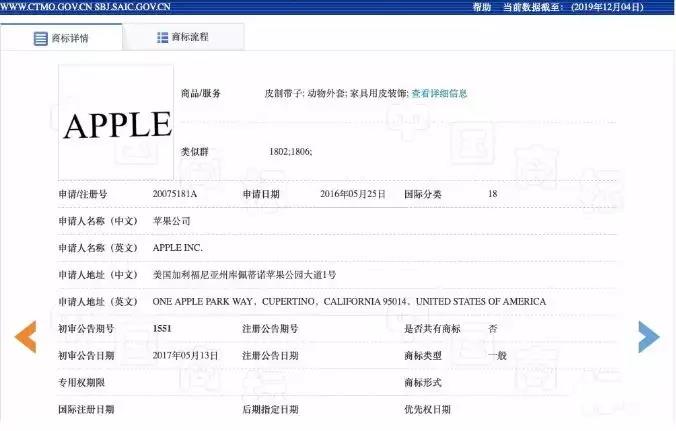The image size is (676, 431).
Task: Open the 查看详细信息 link
Action: click(x=439, y=93)
